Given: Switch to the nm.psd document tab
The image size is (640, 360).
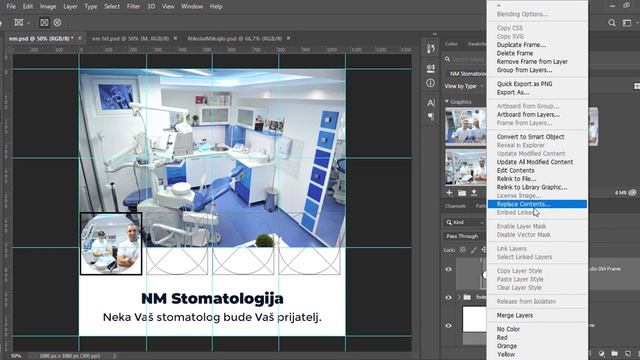Looking at the screenshot, I should 41,38.
